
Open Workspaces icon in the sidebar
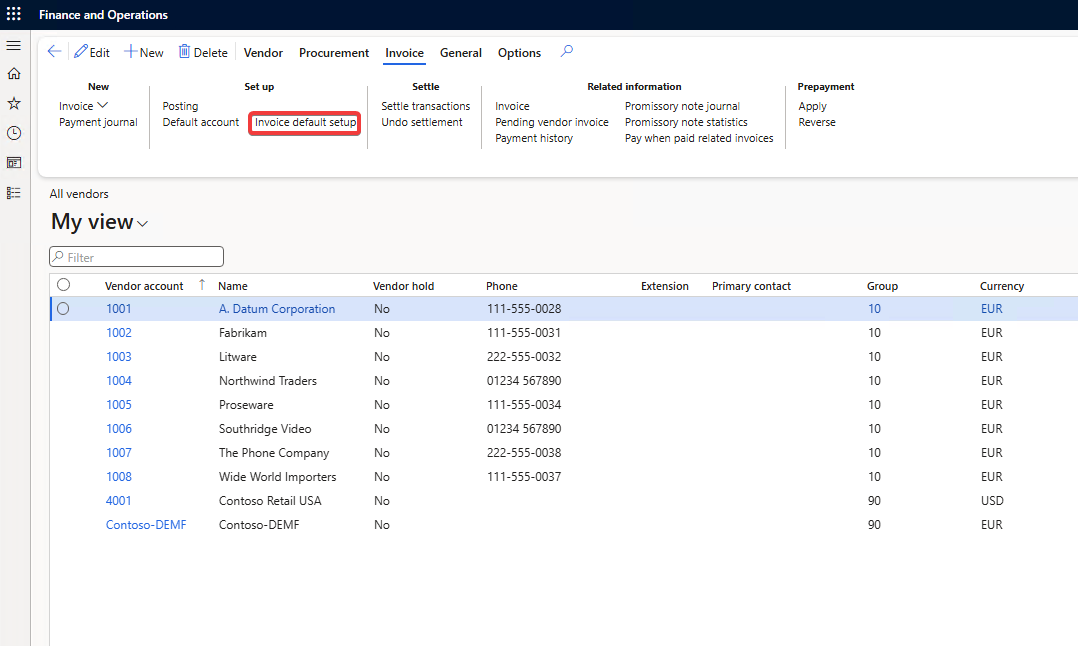(x=14, y=162)
